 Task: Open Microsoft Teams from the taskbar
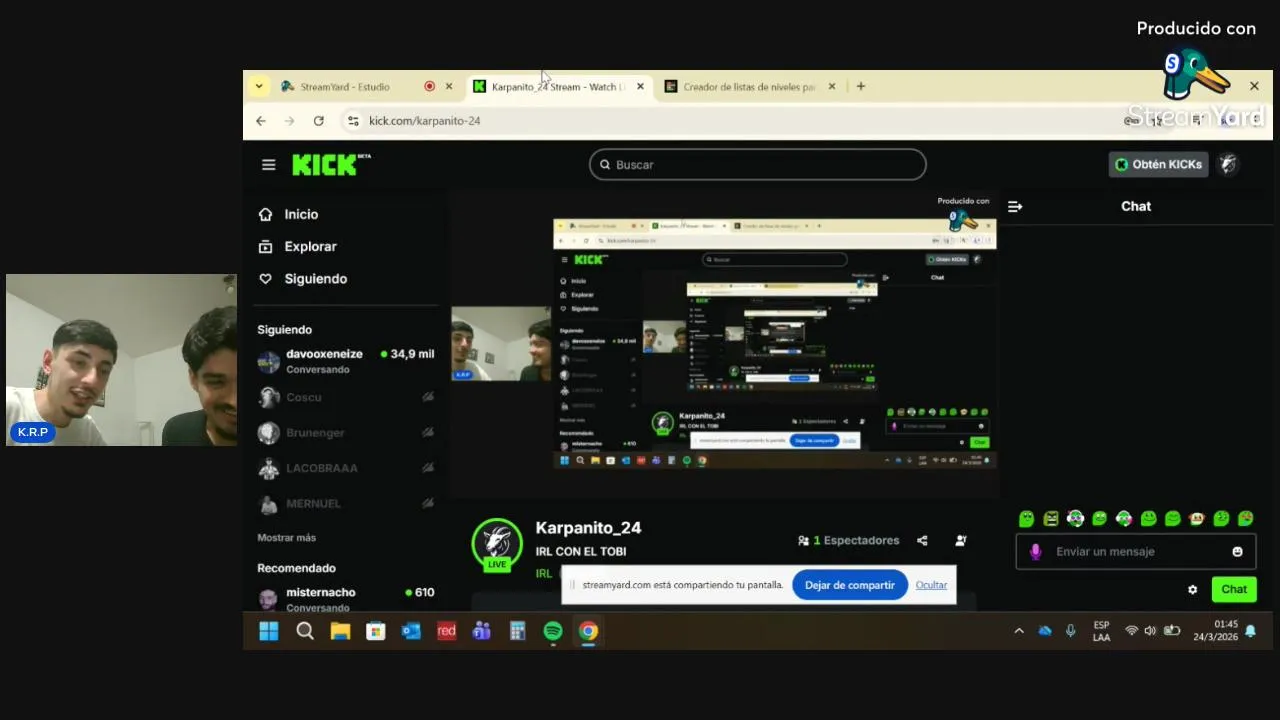coord(482,631)
